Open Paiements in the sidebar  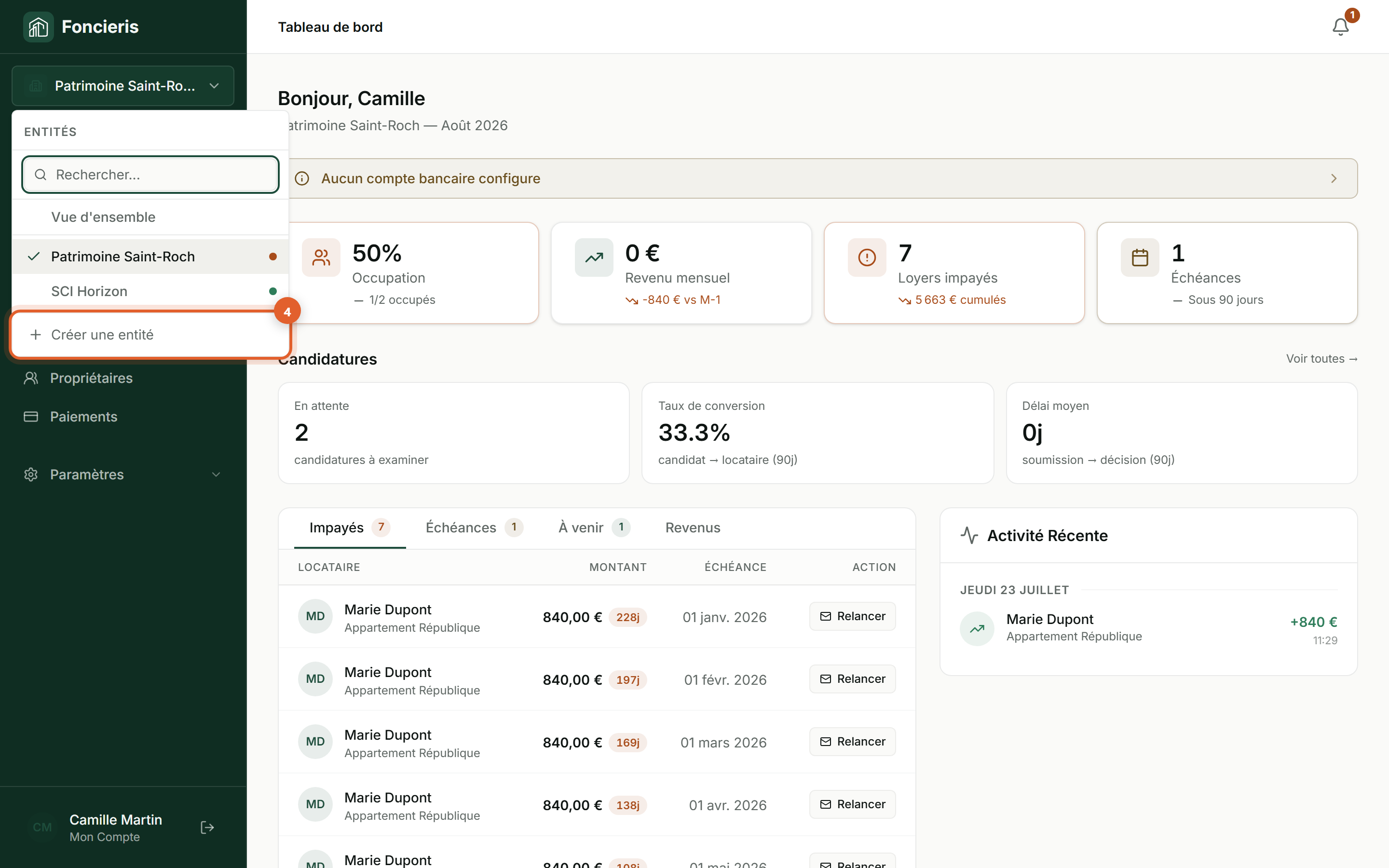(123, 416)
